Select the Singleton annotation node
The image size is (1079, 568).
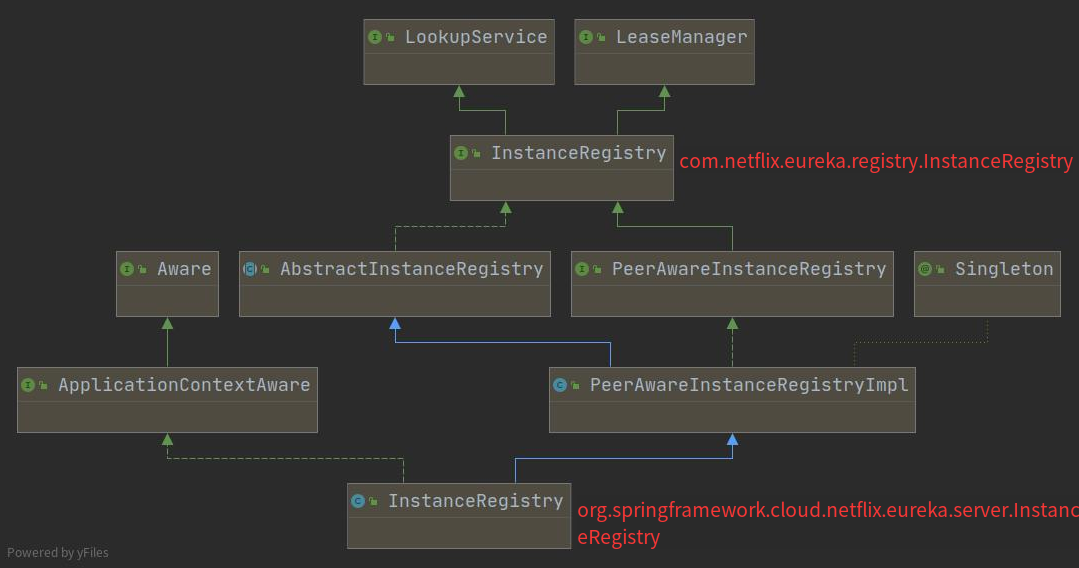point(987,284)
